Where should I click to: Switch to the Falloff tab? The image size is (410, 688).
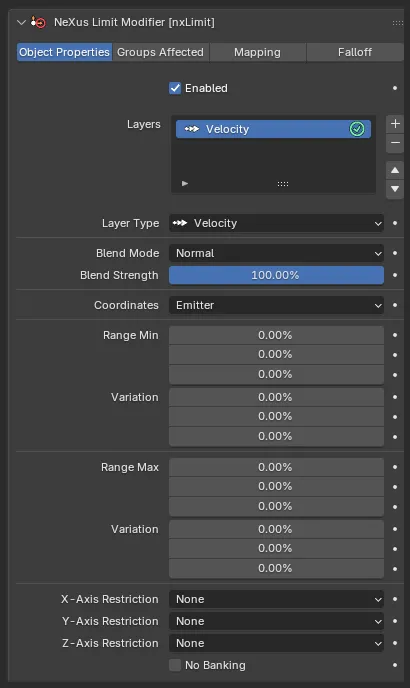(355, 52)
